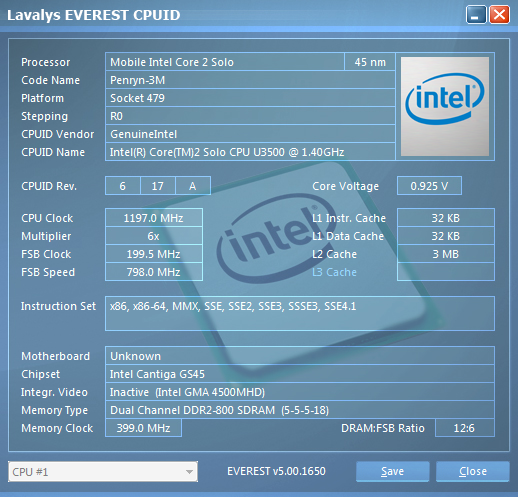Click the L2 Cache 3 MB field
This screenshot has height=497, width=518.
click(x=446, y=254)
